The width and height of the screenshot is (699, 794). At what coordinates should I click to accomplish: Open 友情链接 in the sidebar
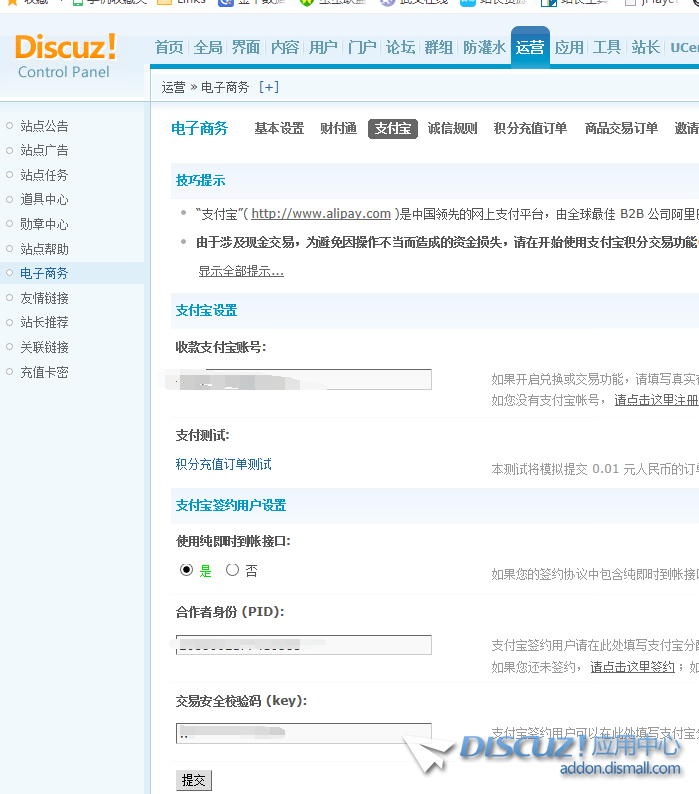click(44, 298)
